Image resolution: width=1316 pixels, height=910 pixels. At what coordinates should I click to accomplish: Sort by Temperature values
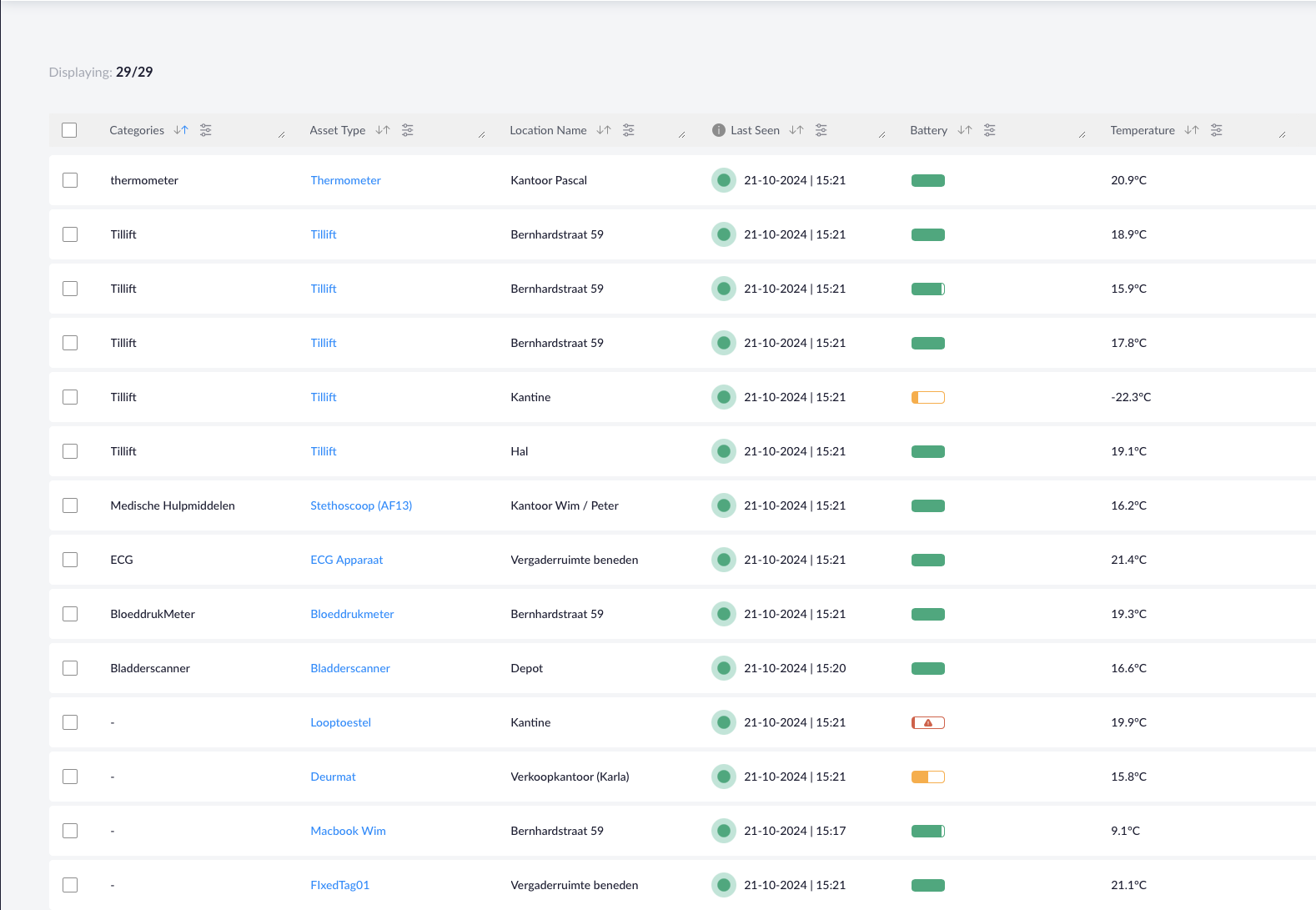tap(1192, 130)
